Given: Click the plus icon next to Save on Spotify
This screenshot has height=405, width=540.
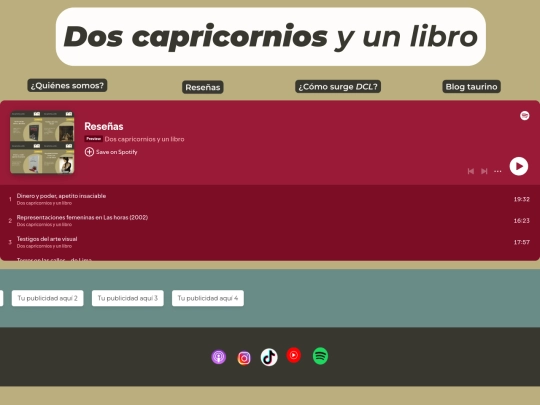Looking at the screenshot, I should click(89, 152).
